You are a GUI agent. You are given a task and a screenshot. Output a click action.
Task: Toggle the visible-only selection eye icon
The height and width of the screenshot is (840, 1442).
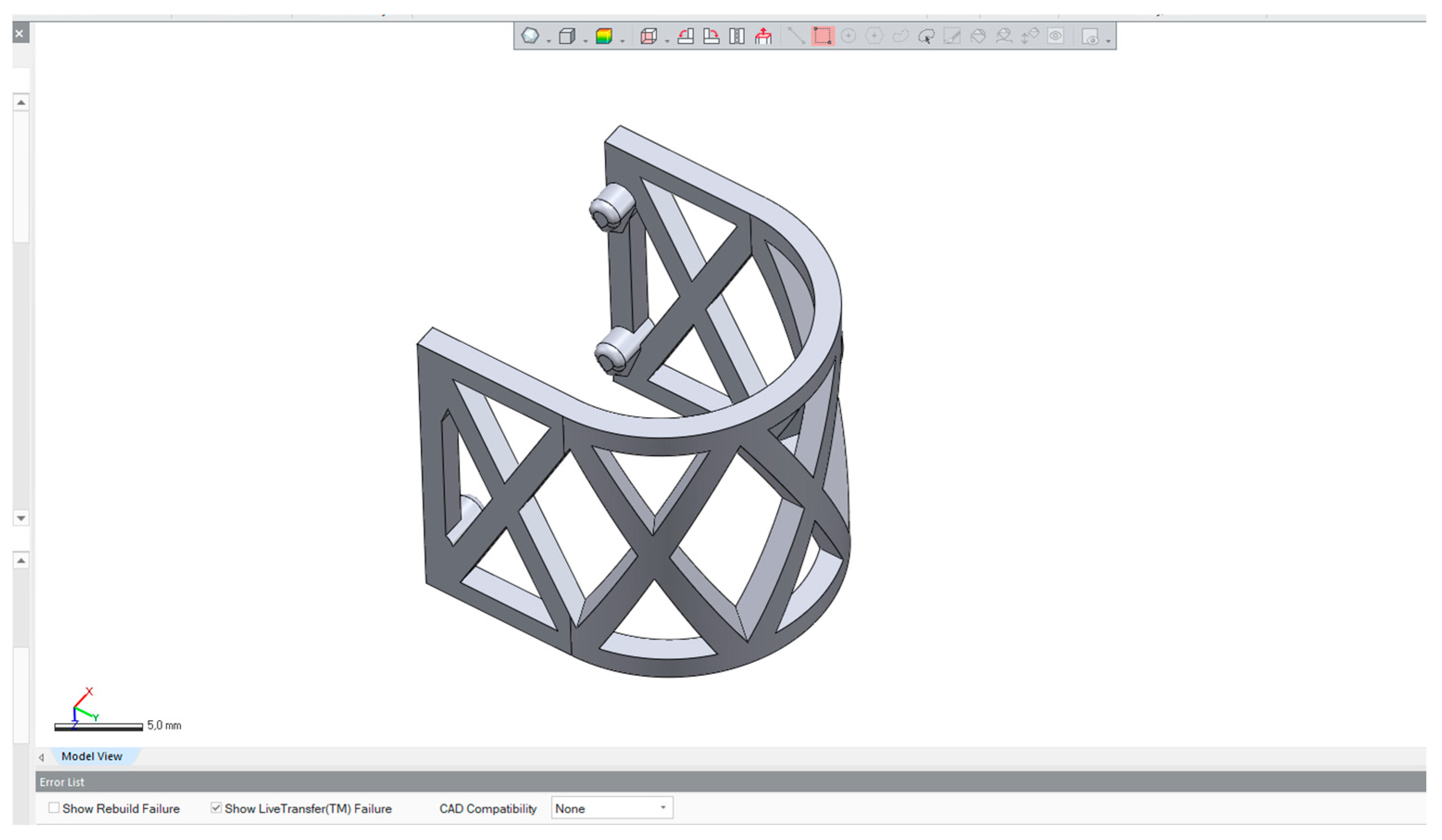tap(1055, 36)
